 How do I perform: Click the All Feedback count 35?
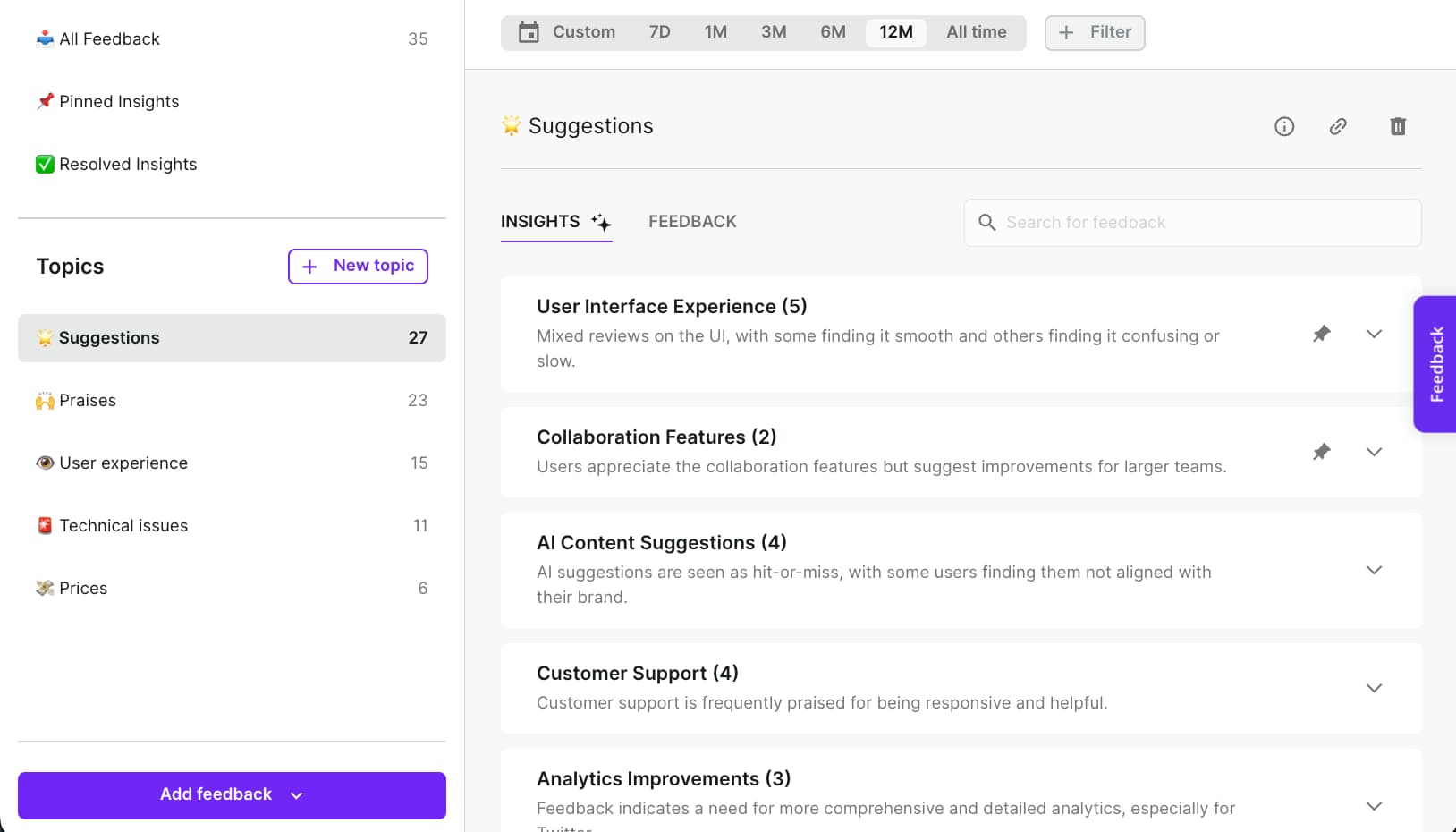point(418,38)
